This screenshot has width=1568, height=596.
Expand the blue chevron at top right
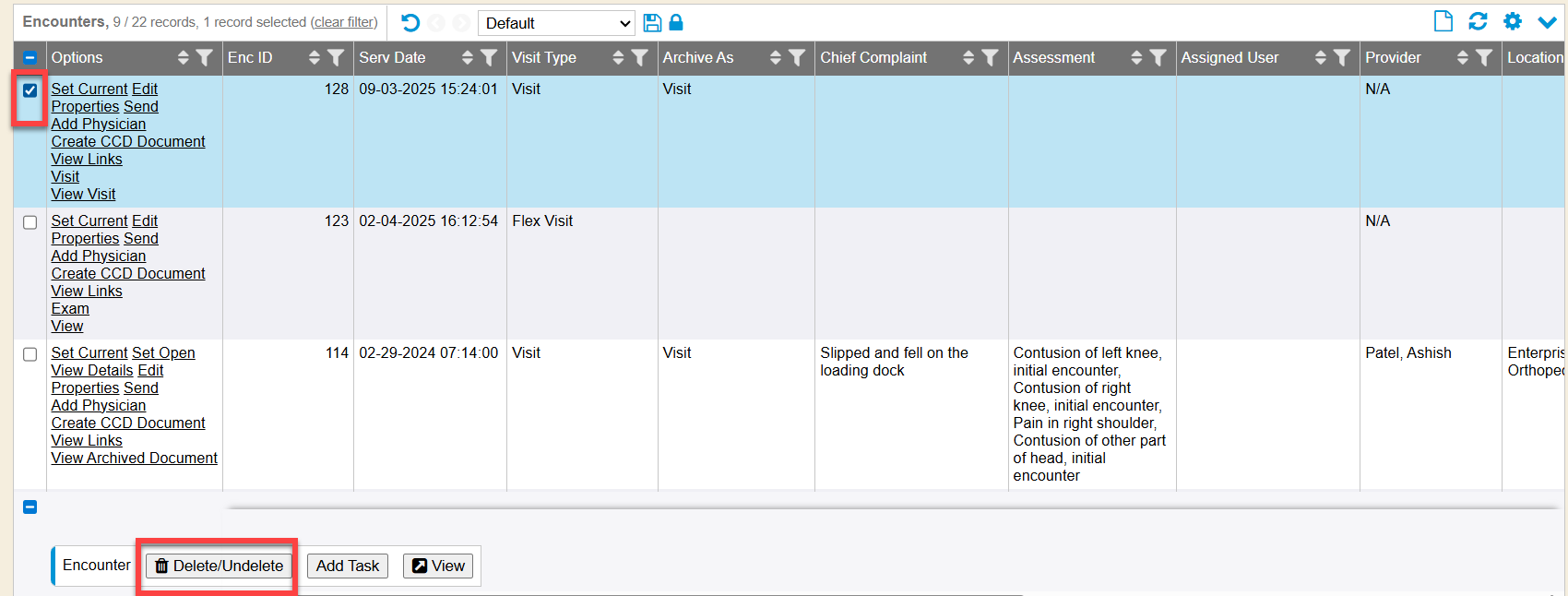[1547, 21]
